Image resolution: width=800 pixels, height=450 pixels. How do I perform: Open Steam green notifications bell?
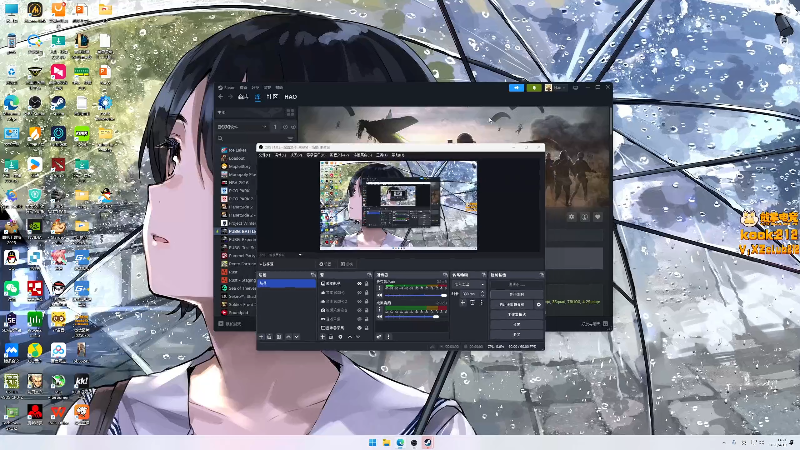pos(534,88)
